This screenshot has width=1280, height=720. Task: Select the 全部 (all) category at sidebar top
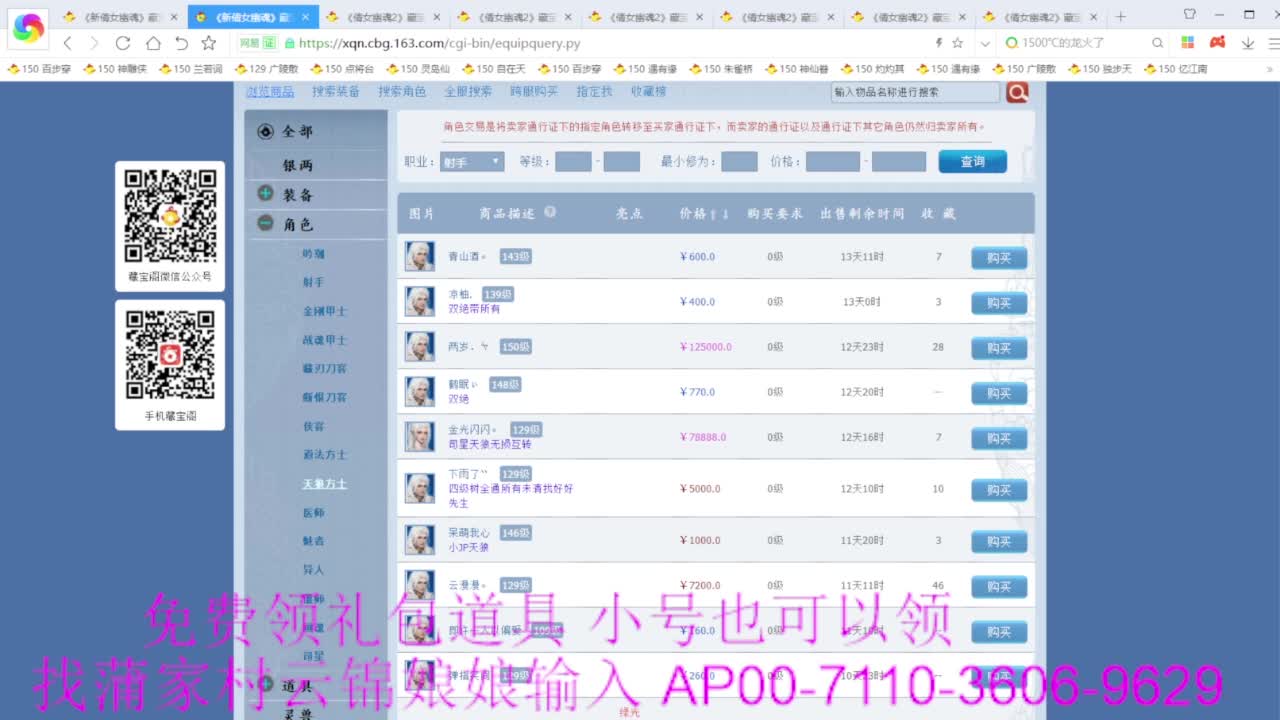pyautogui.click(x=264, y=130)
